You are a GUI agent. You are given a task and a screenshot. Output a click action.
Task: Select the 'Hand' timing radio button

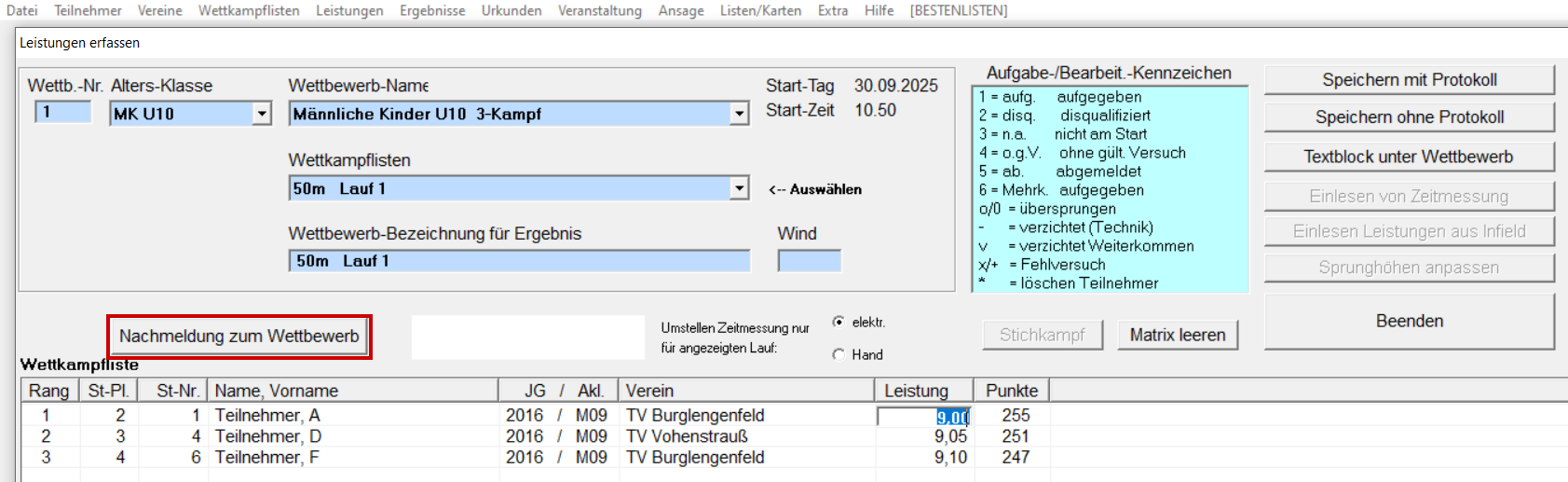tap(839, 355)
